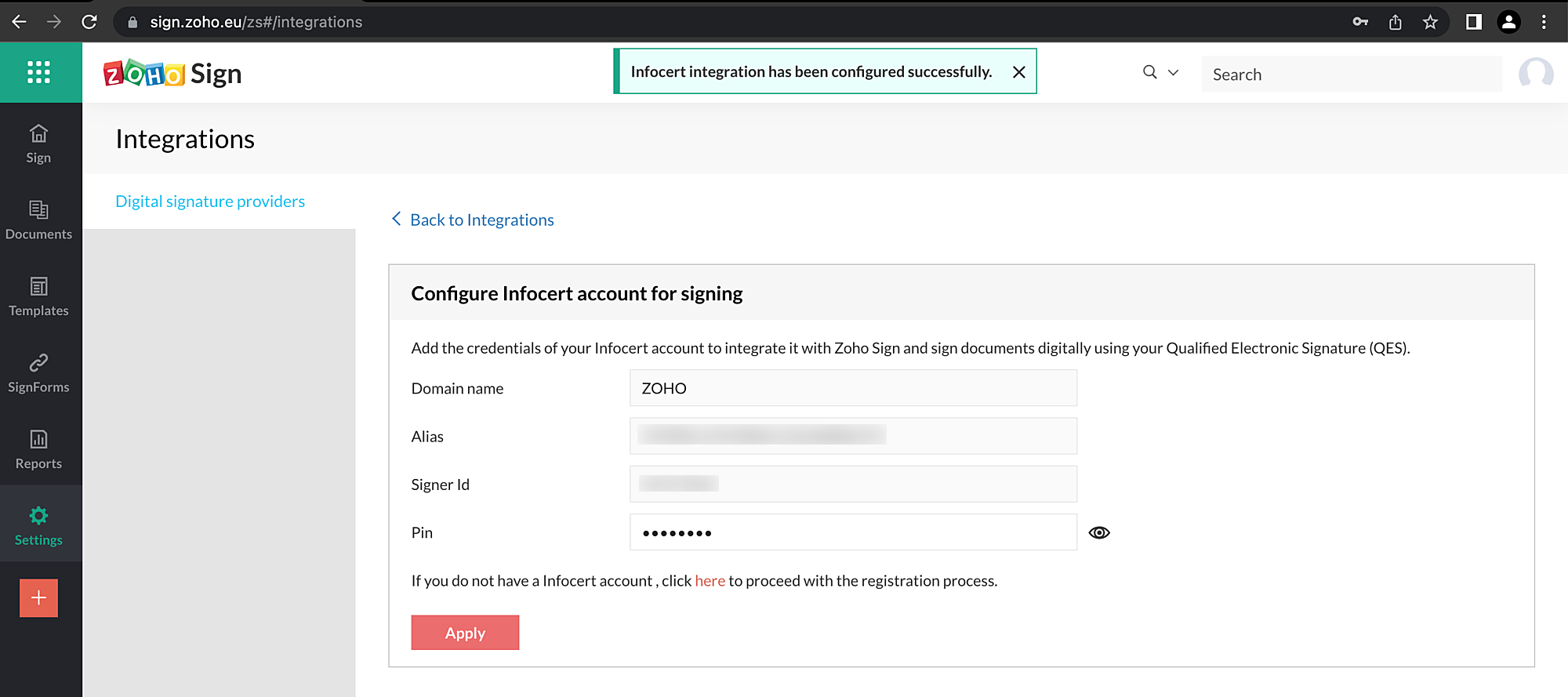Viewport: 1568px width, 697px height.
Task: Click the 'Domain name' label
Action: click(457, 388)
